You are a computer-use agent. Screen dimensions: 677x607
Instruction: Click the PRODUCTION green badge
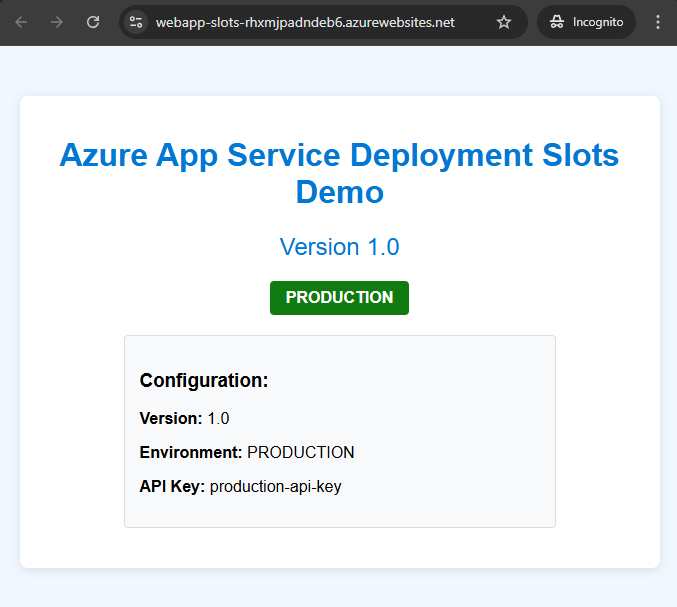pyautogui.click(x=339, y=298)
